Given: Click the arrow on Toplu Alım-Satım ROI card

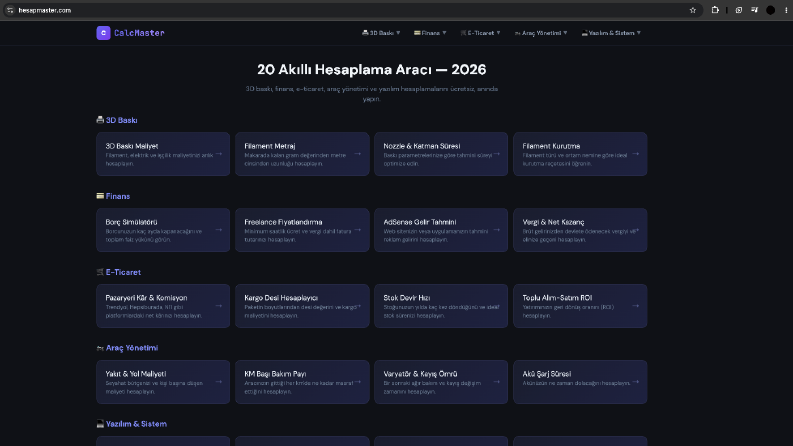Looking at the screenshot, I should coord(636,305).
